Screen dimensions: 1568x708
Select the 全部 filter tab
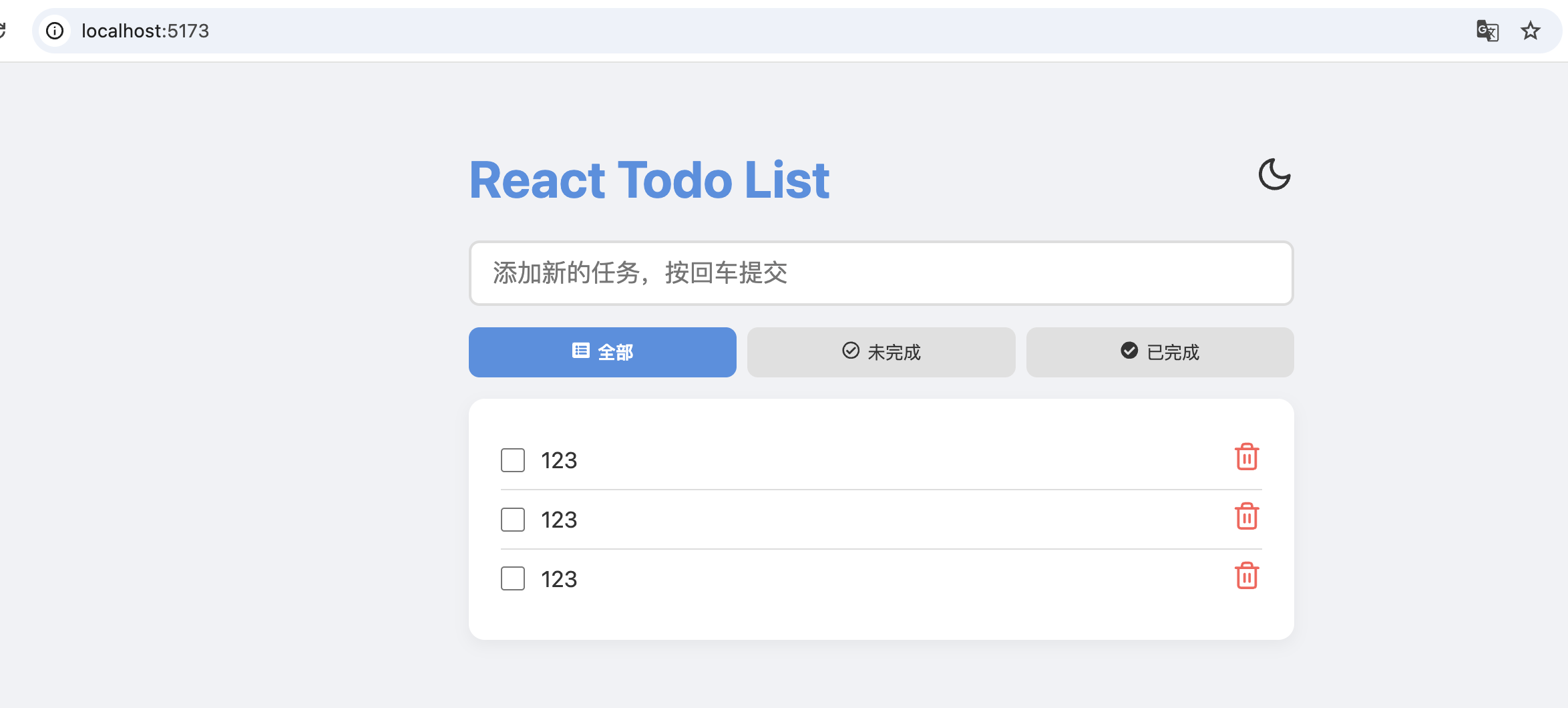point(602,352)
